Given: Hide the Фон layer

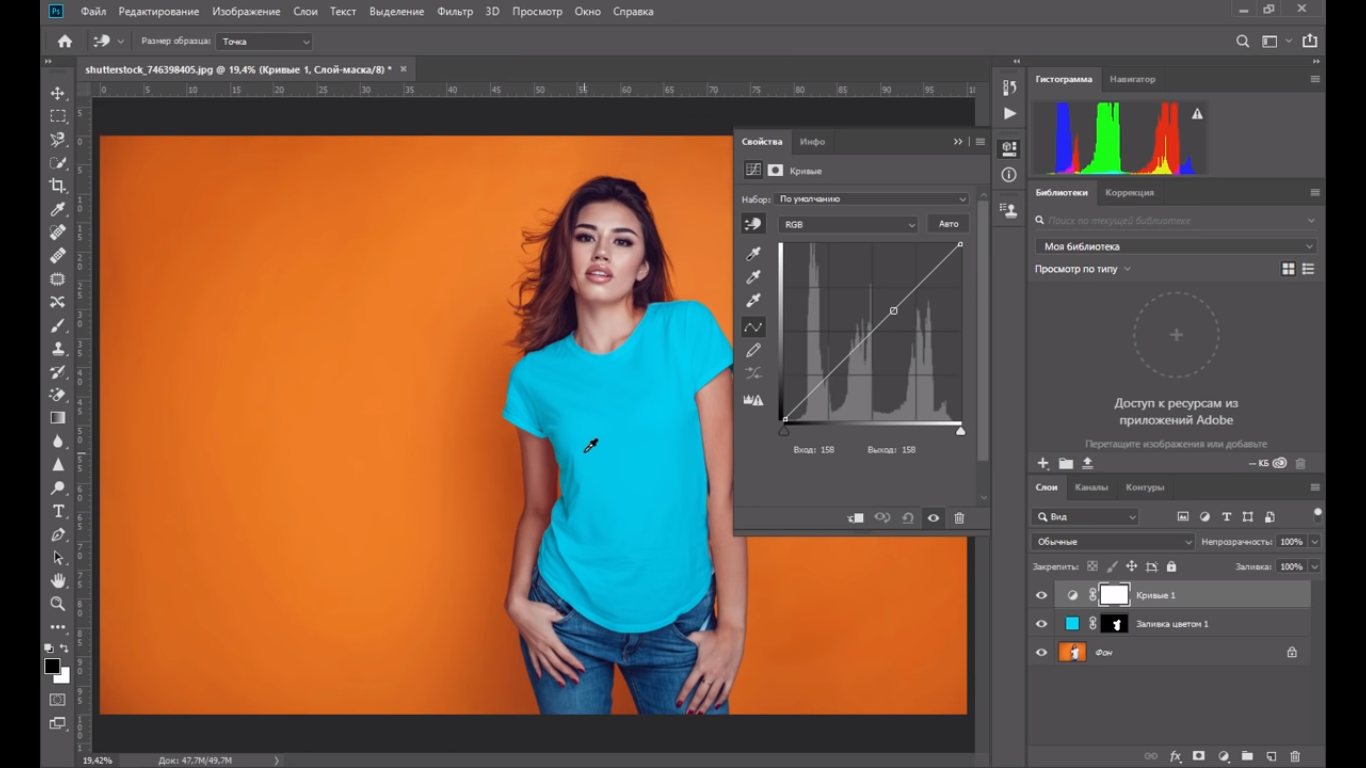Looking at the screenshot, I should tap(1041, 653).
